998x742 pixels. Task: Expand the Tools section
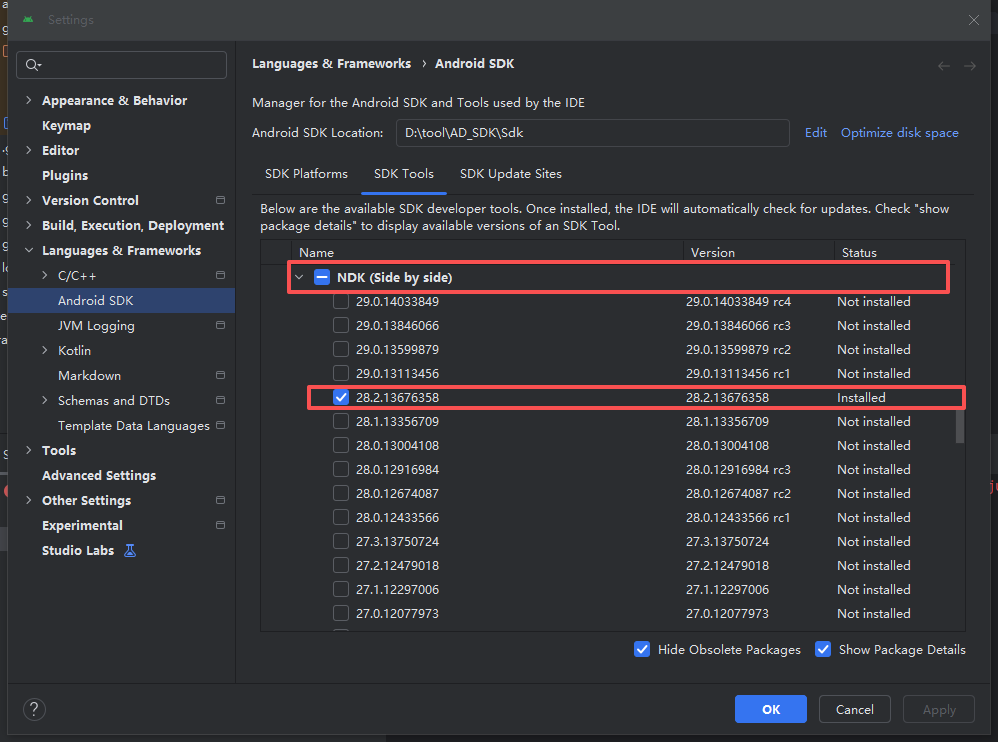tap(29, 450)
